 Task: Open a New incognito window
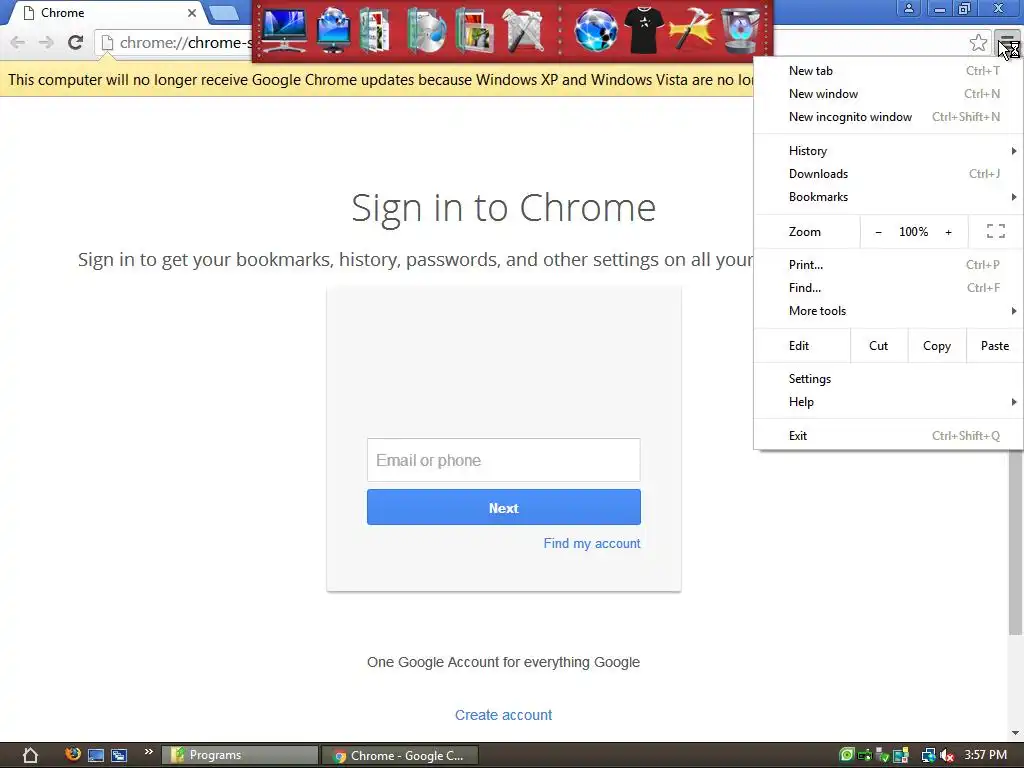click(x=888, y=117)
